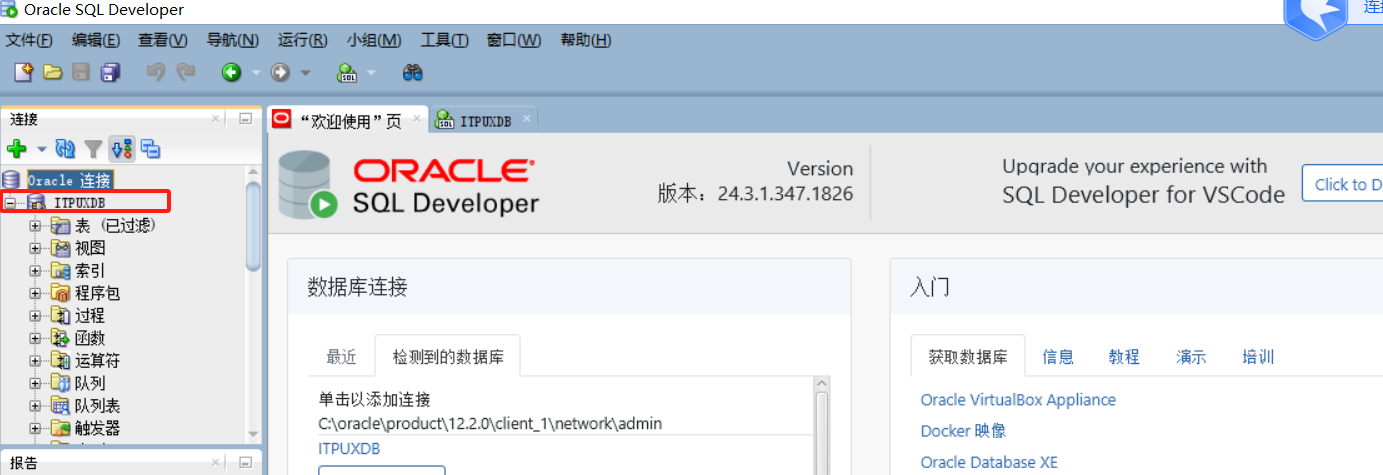Open dropdown arrow beside SQL Worksheet icon
Screen dimensions: 1383x475
click(372, 73)
